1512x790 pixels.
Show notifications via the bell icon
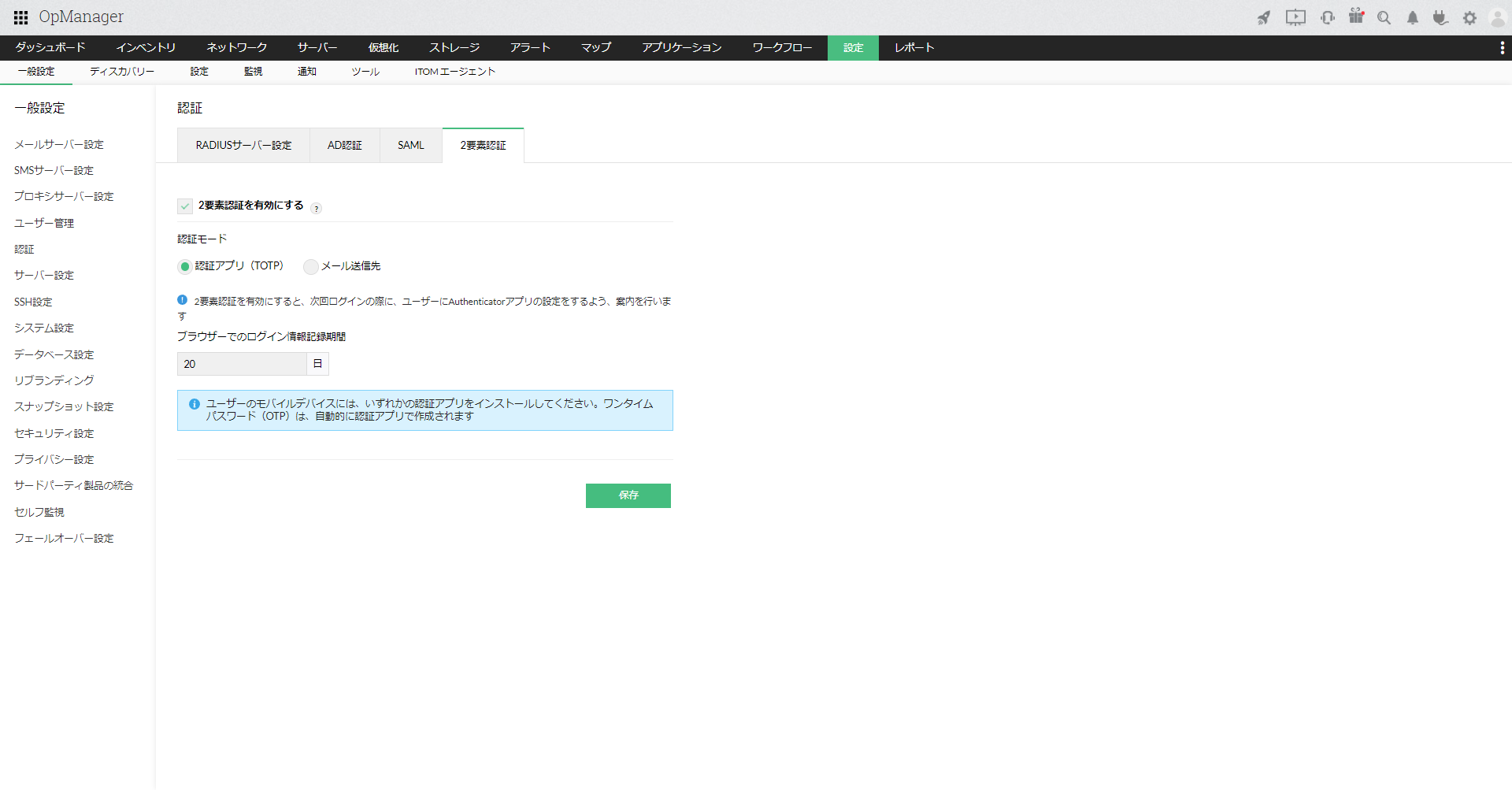tap(1412, 17)
